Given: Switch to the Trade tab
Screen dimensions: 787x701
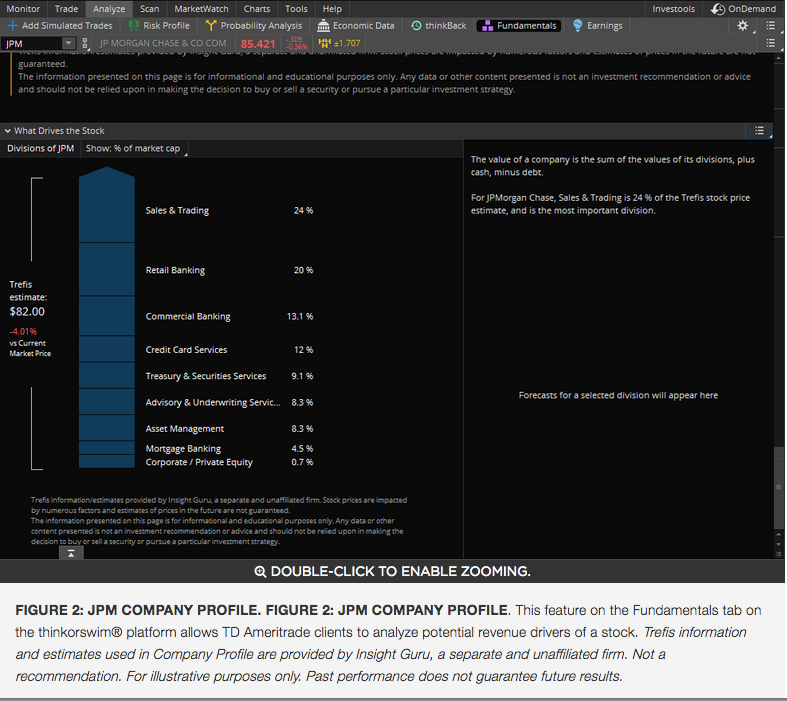Looking at the screenshot, I should [x=66, y=9].
